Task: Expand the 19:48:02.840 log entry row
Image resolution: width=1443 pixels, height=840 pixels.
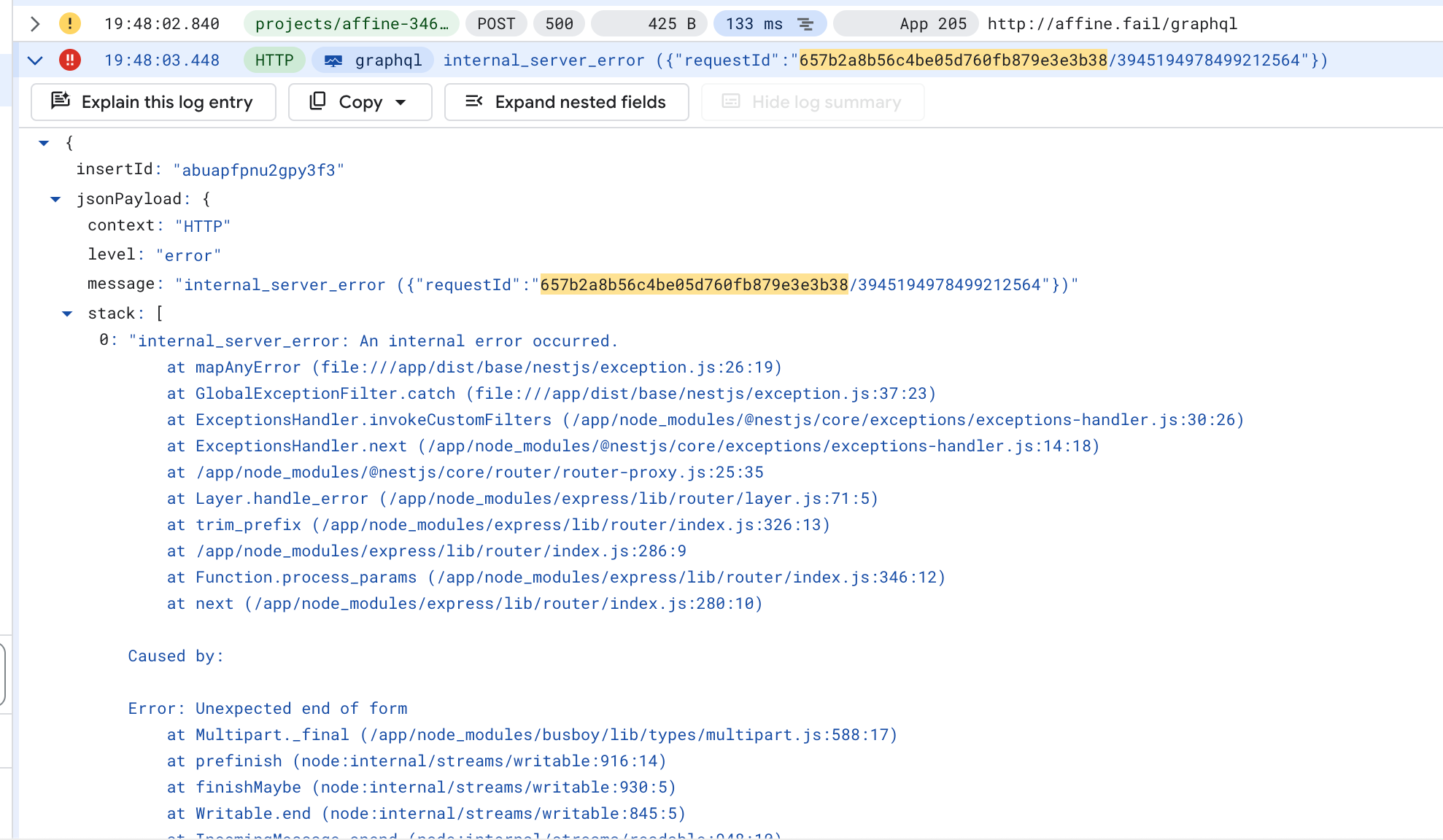Action: point(35,24)
